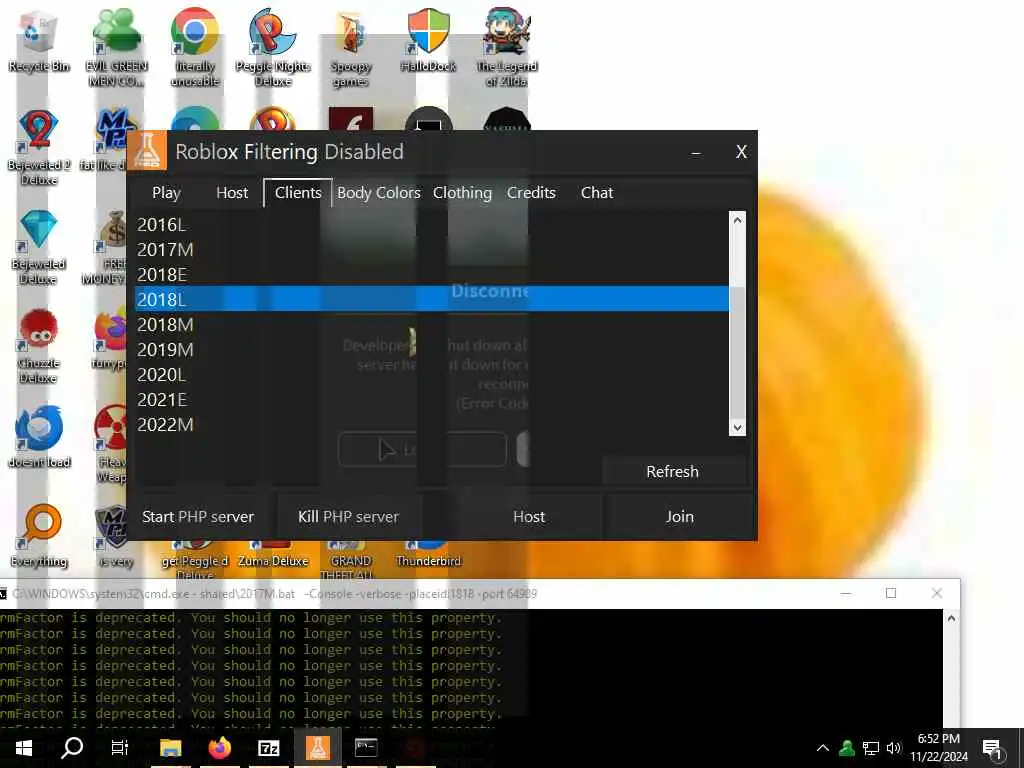Click Start PHP server

click(x=198, y=517)
